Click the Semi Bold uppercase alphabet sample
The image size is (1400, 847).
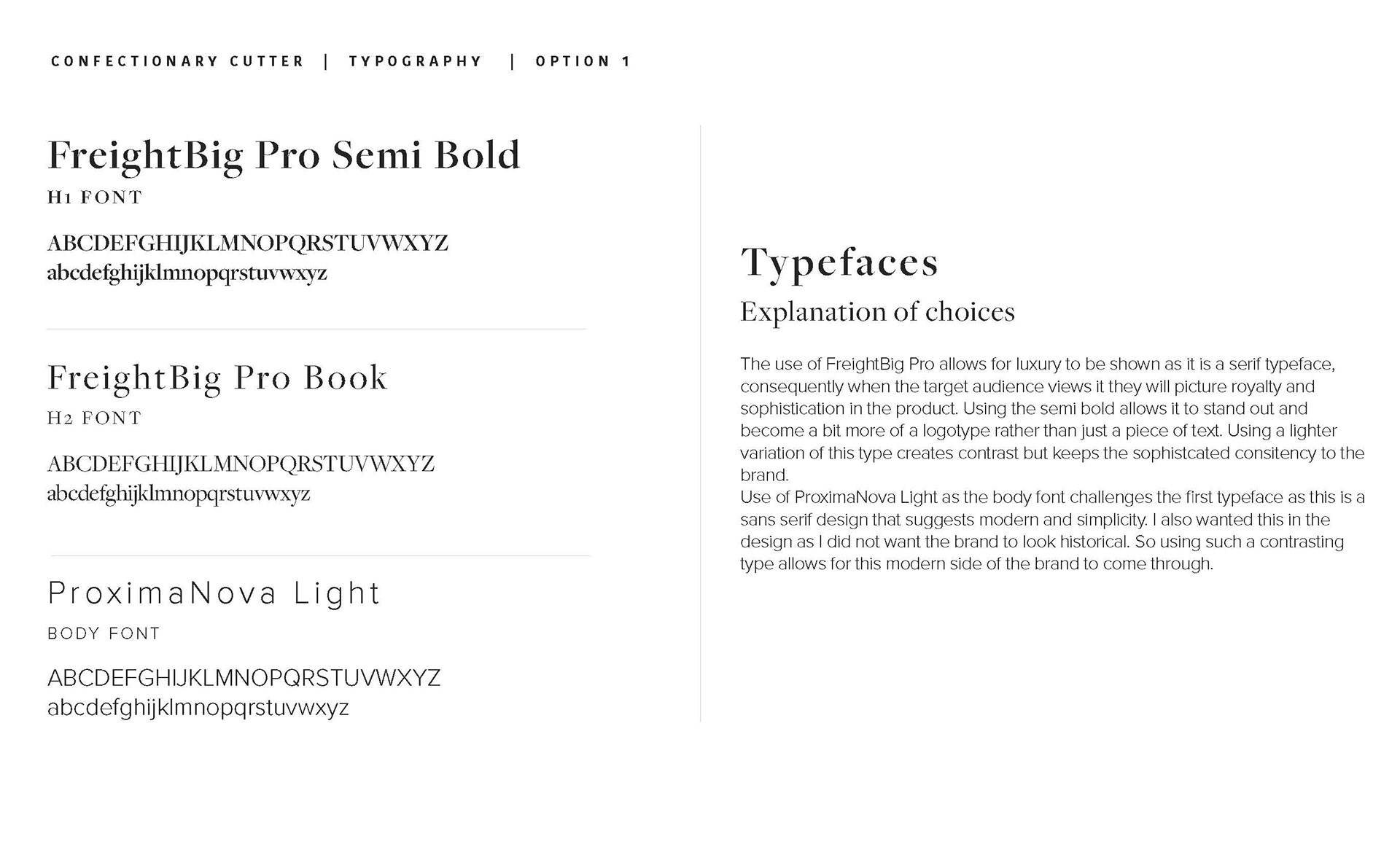(248, 243)
